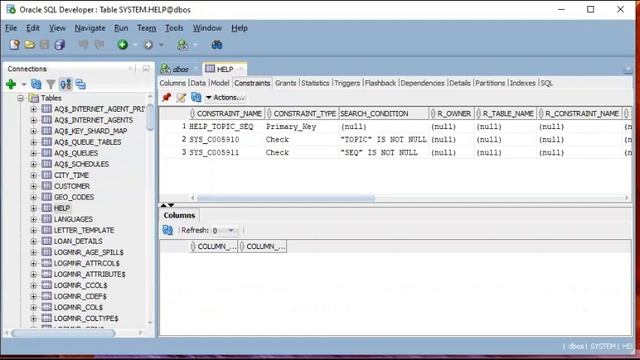This screenshot has height=360, width=640.
Task: Switch to the Model sub-tab
Action: coord(220,83)
